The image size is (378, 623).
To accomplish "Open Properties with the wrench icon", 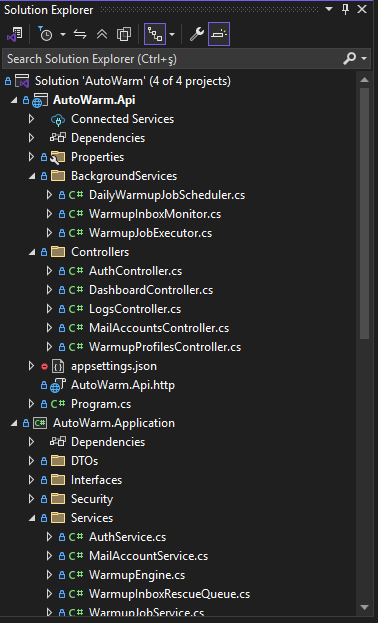I will (x=196, y=35).
